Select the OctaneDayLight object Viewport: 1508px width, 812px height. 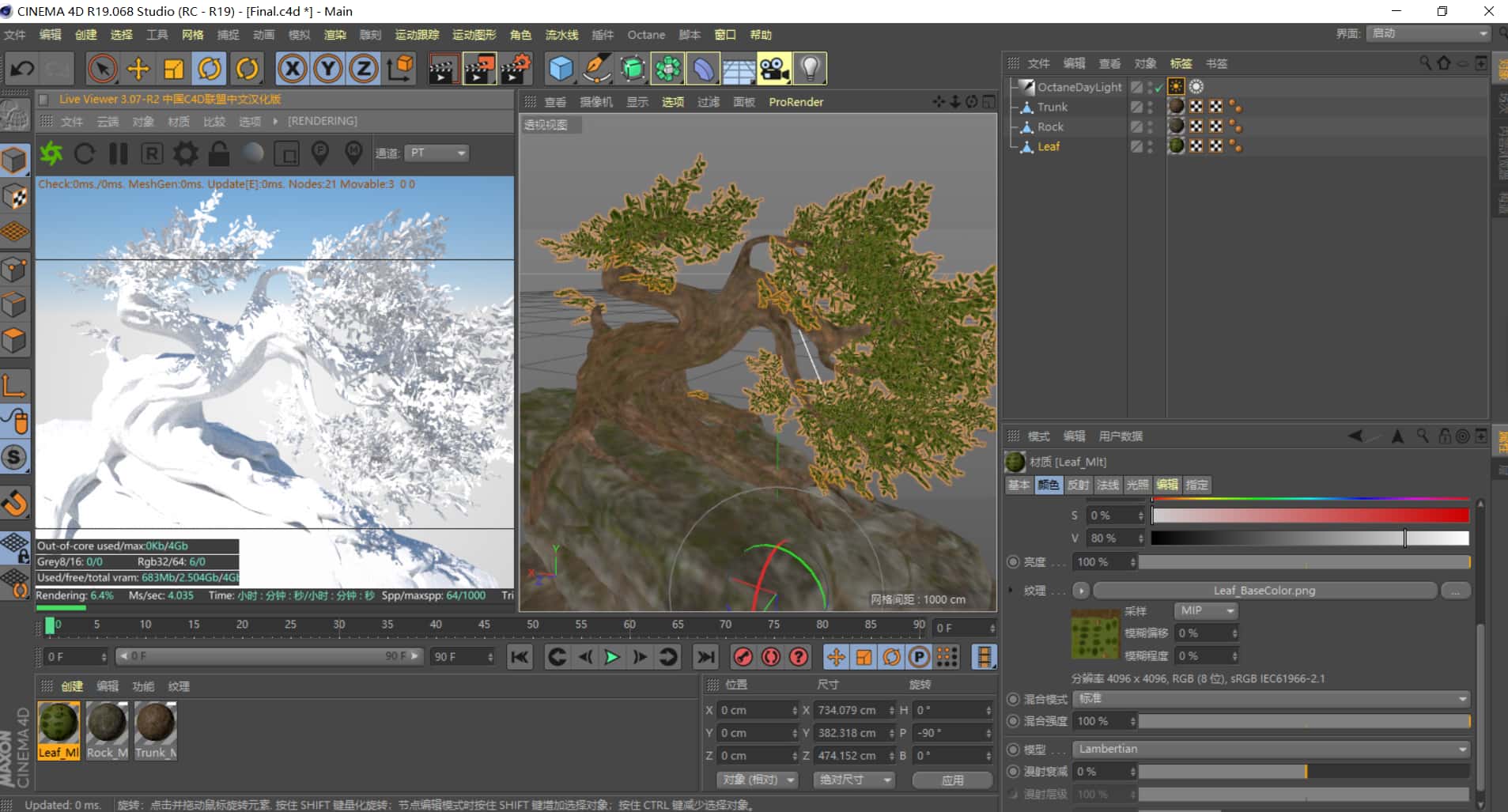pyautogui.click(x=1079, y=87)
